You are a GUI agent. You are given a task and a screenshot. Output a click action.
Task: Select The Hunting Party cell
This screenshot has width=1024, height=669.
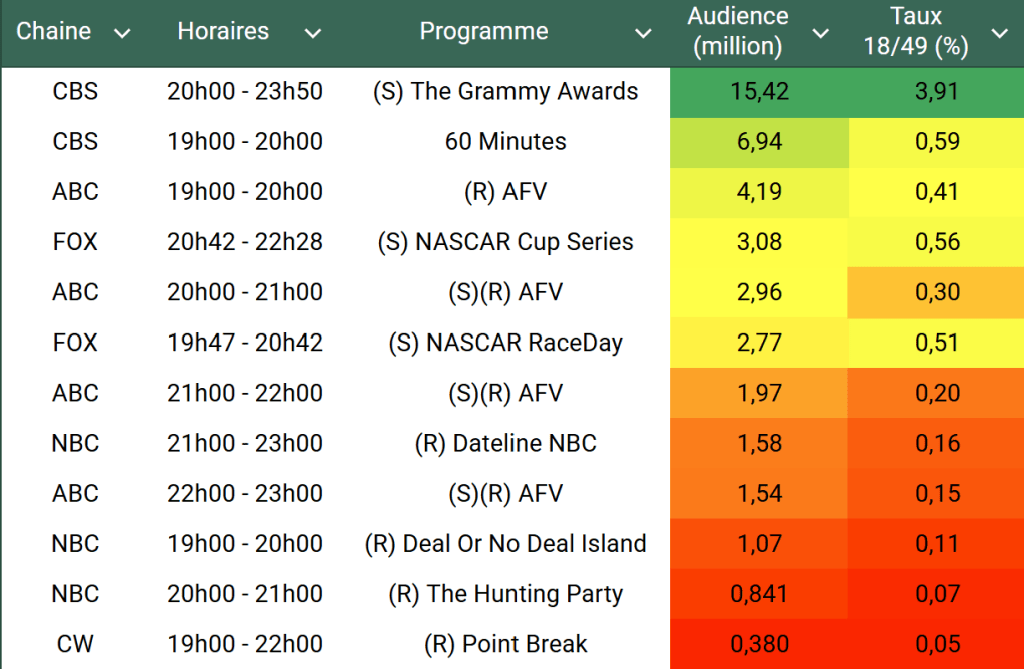(x=505, y=594)
